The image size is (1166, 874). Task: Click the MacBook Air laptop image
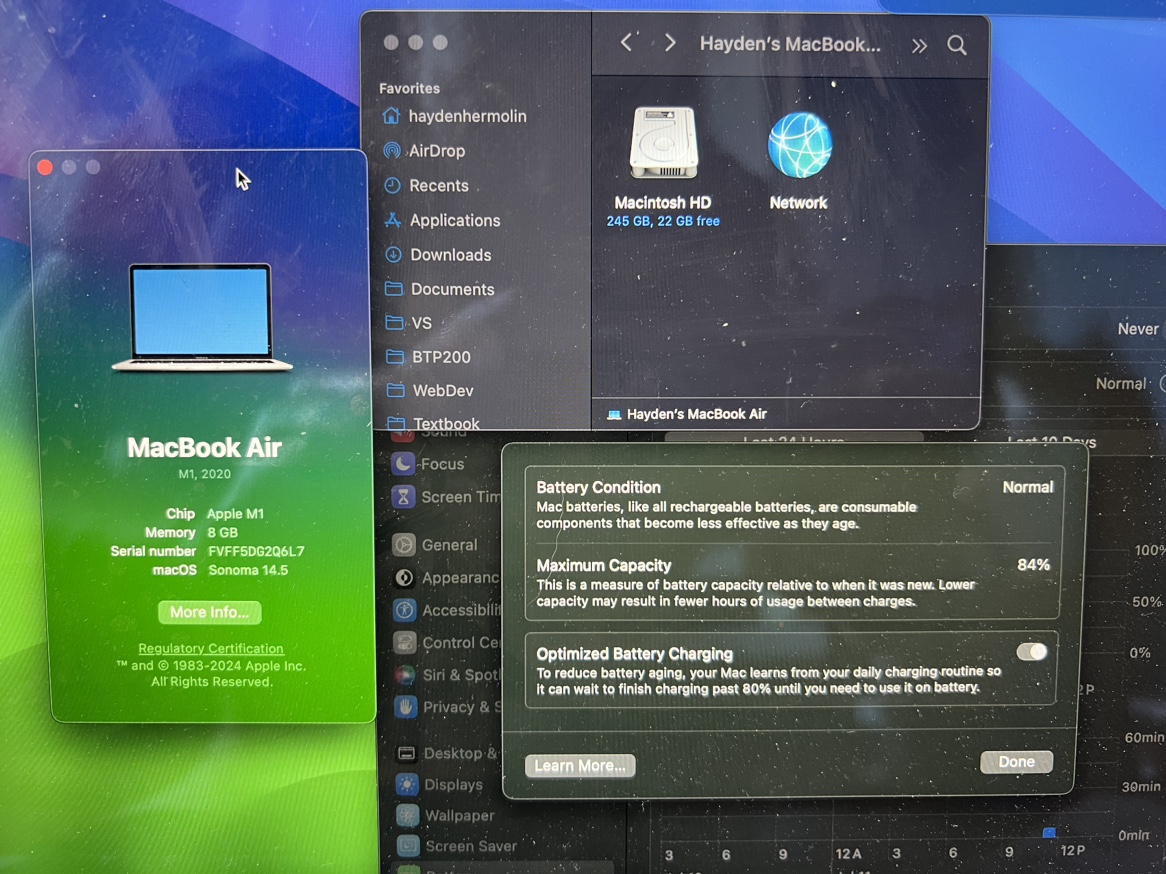click(x=202, y=318)
